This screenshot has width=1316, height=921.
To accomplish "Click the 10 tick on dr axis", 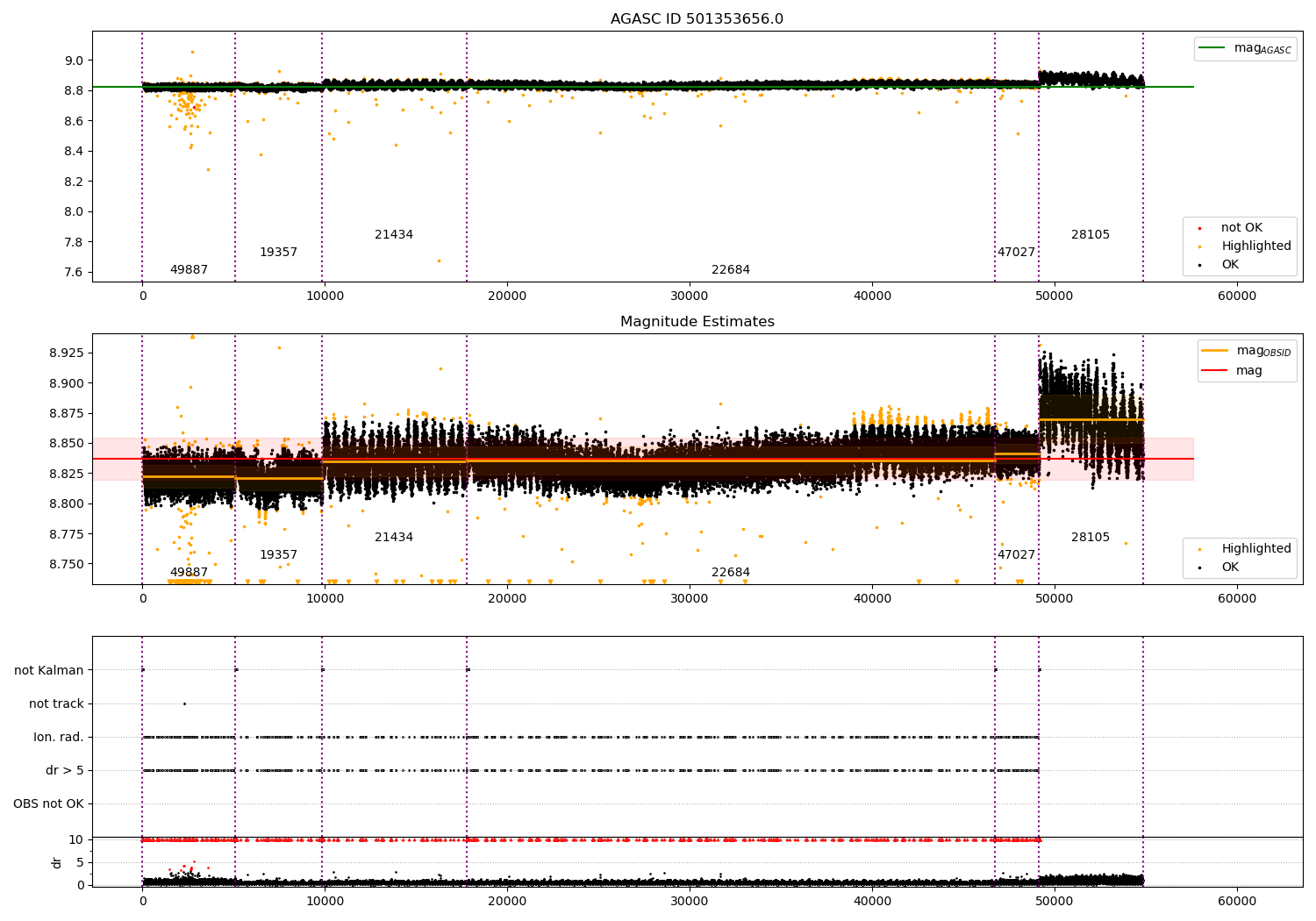I will [76, 839].
